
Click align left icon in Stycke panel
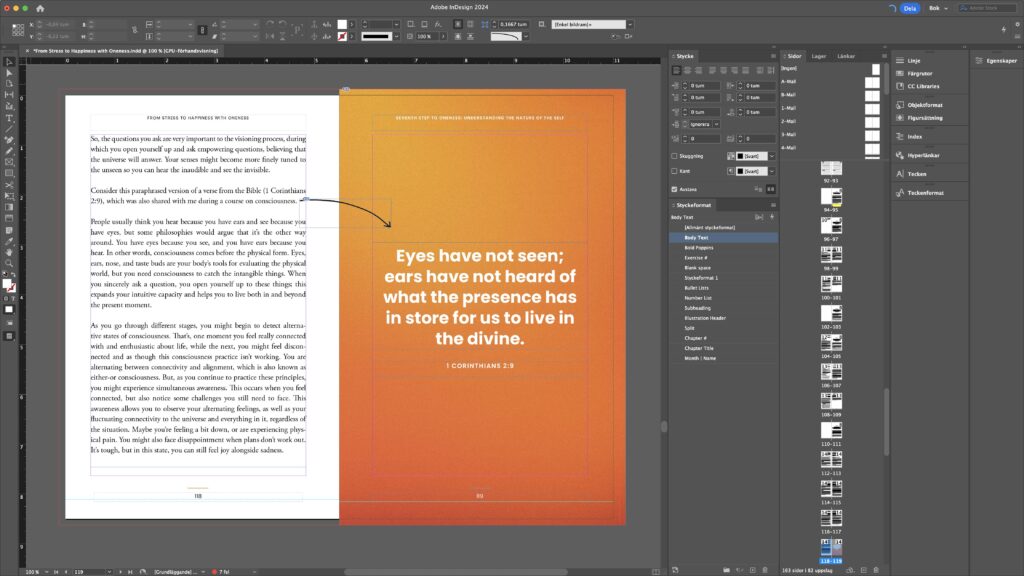coord(677,71)
